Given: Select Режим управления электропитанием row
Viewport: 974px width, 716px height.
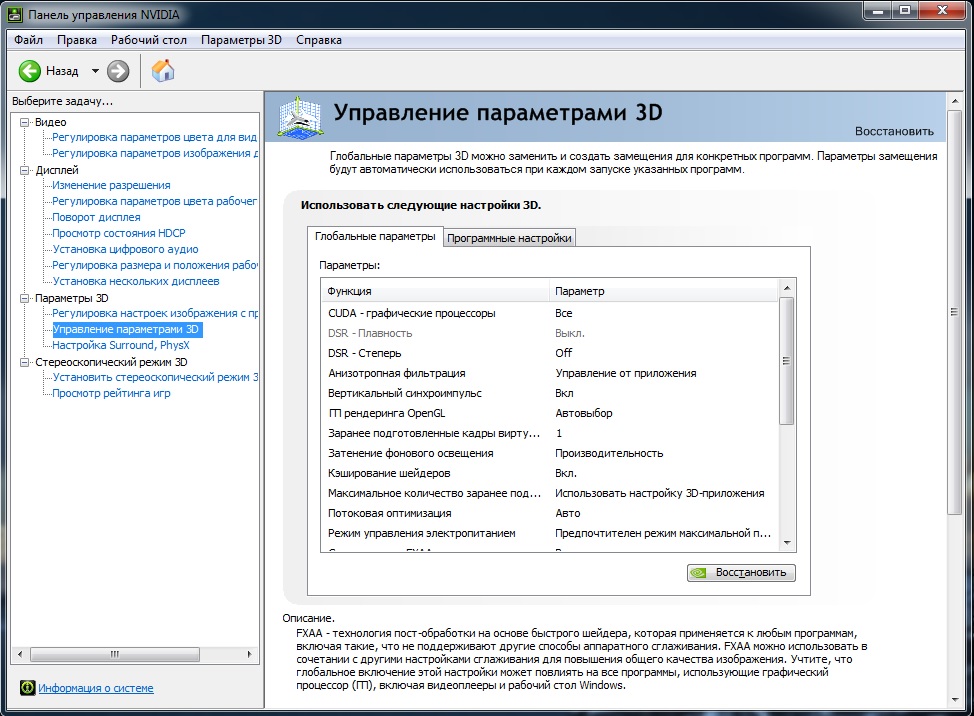Looking at the screenshot, I should [x=549, y=533].
